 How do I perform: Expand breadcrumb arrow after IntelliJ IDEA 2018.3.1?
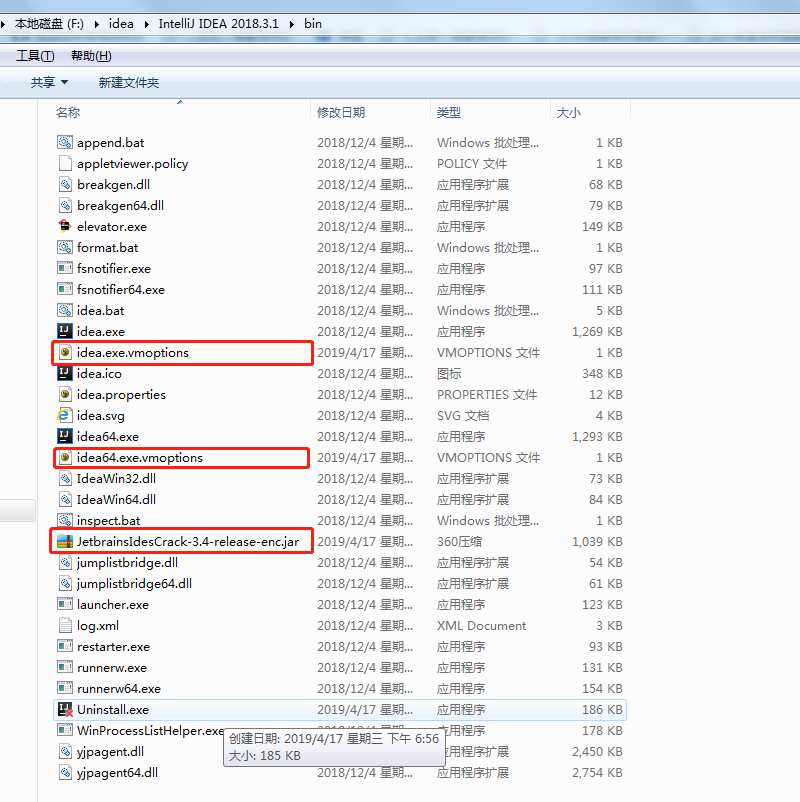tap(292, 24)
